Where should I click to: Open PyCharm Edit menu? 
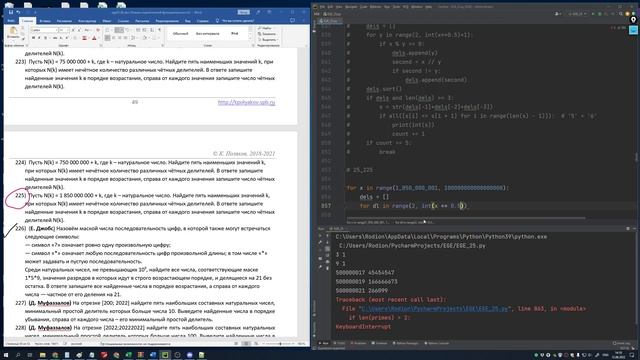(330, 7)
